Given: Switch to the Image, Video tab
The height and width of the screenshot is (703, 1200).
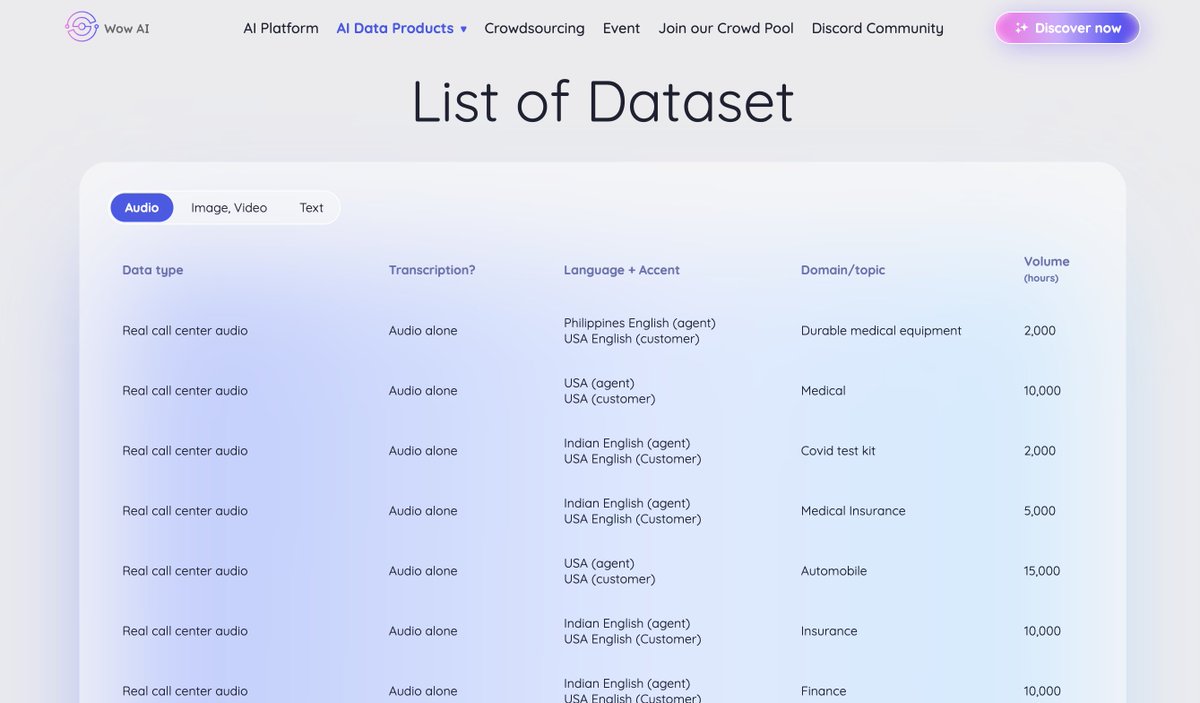Looking at the screenshot, I should [229, 208].
